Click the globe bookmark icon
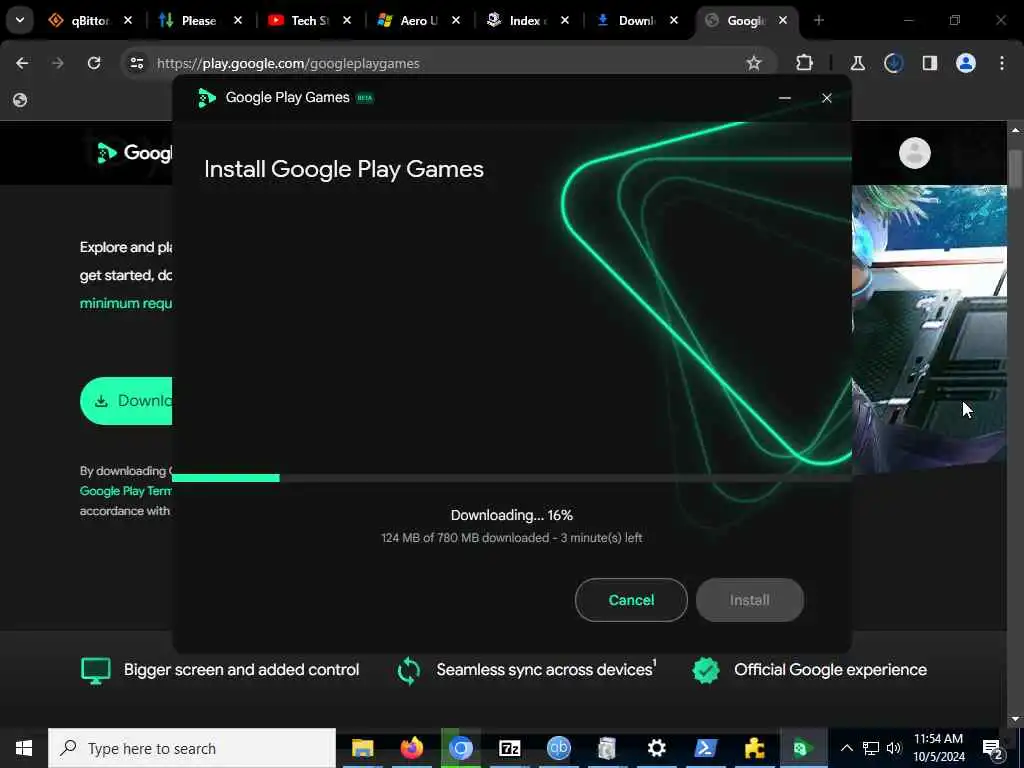Screen dimensions: 1024x768 coord(20,100)
